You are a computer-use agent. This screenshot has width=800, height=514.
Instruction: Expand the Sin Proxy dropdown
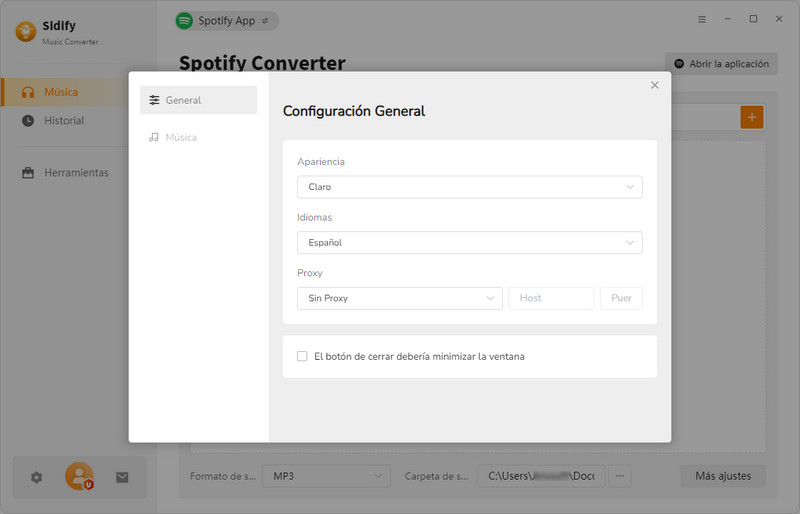(399, 298)
